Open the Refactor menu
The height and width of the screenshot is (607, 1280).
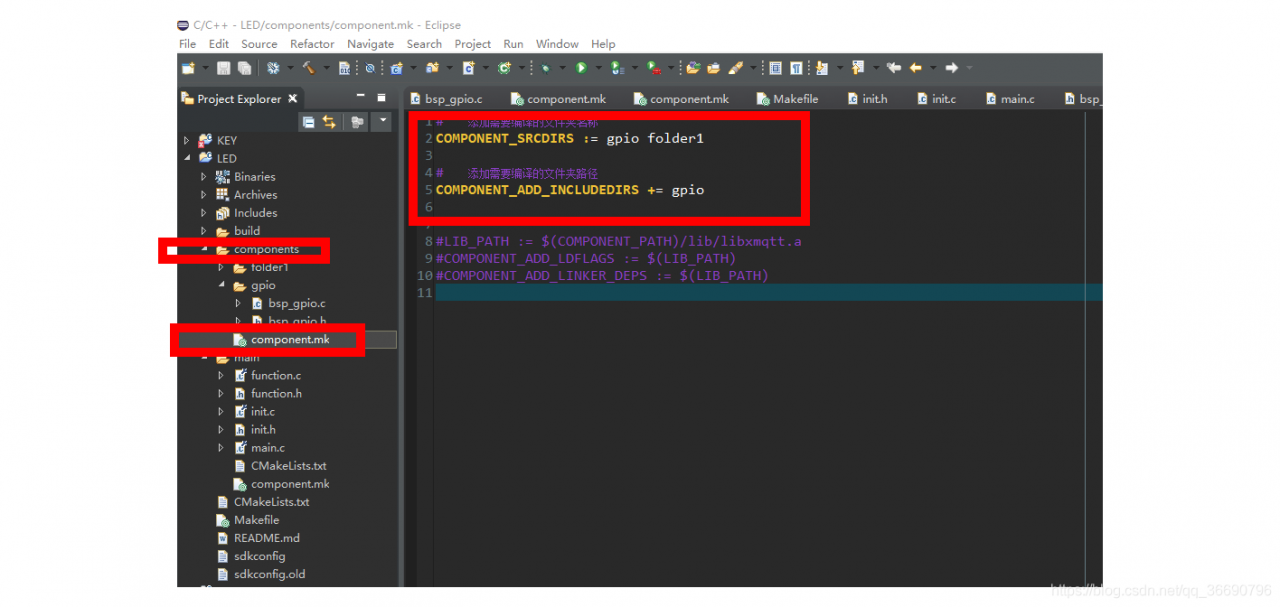pyautogui.click(x=312, y=44)
